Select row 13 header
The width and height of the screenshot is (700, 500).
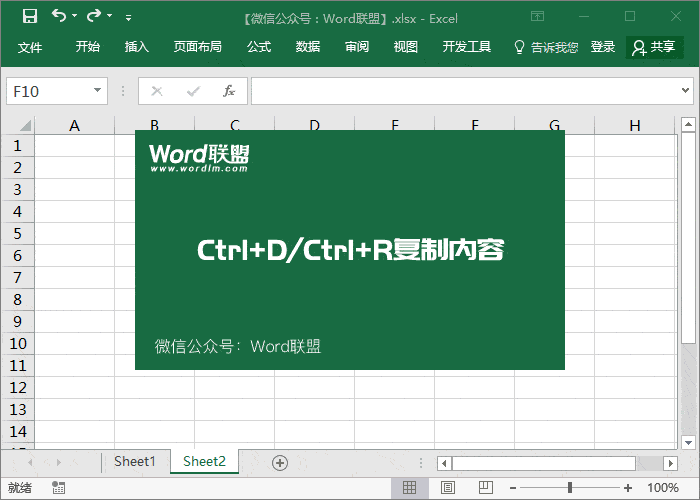click(x=18, y=409)
